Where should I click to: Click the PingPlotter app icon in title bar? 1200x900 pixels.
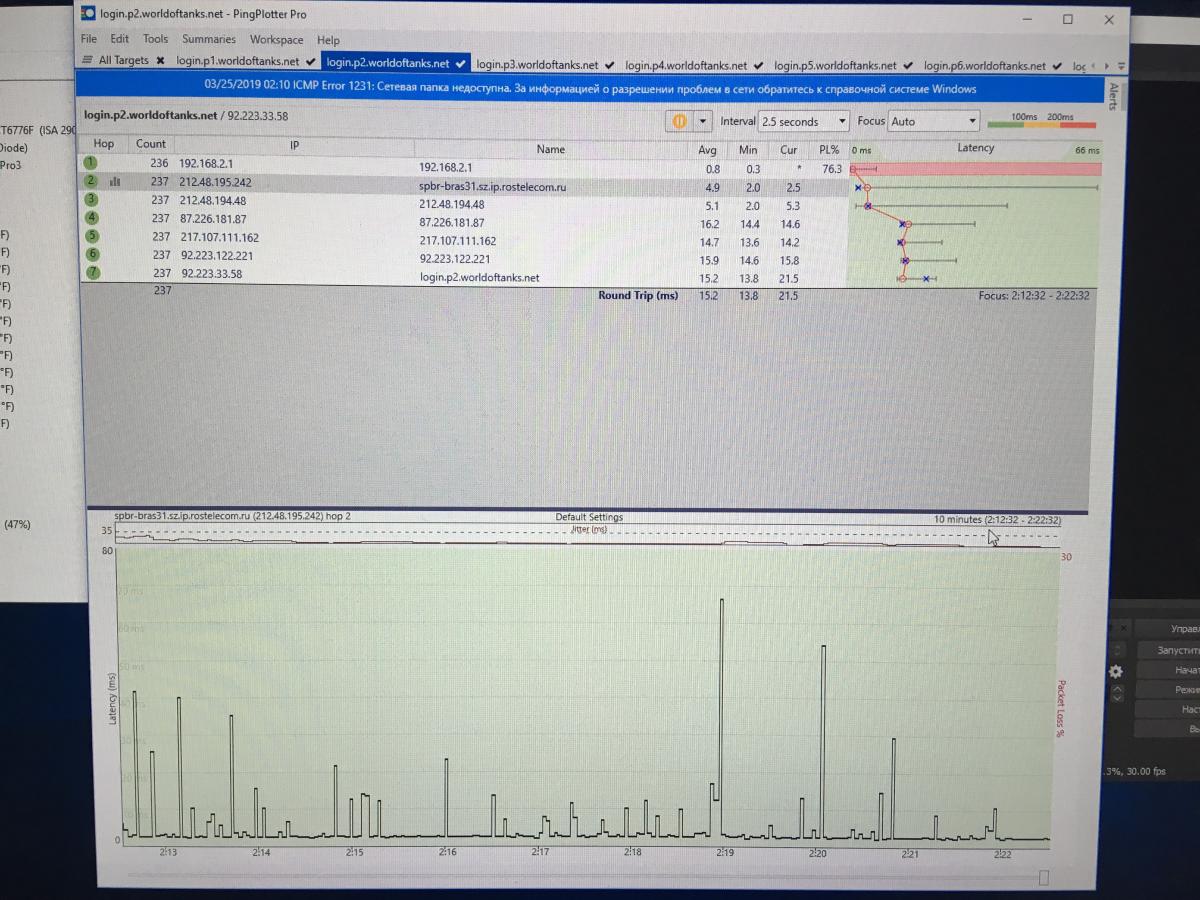(88, 14)
